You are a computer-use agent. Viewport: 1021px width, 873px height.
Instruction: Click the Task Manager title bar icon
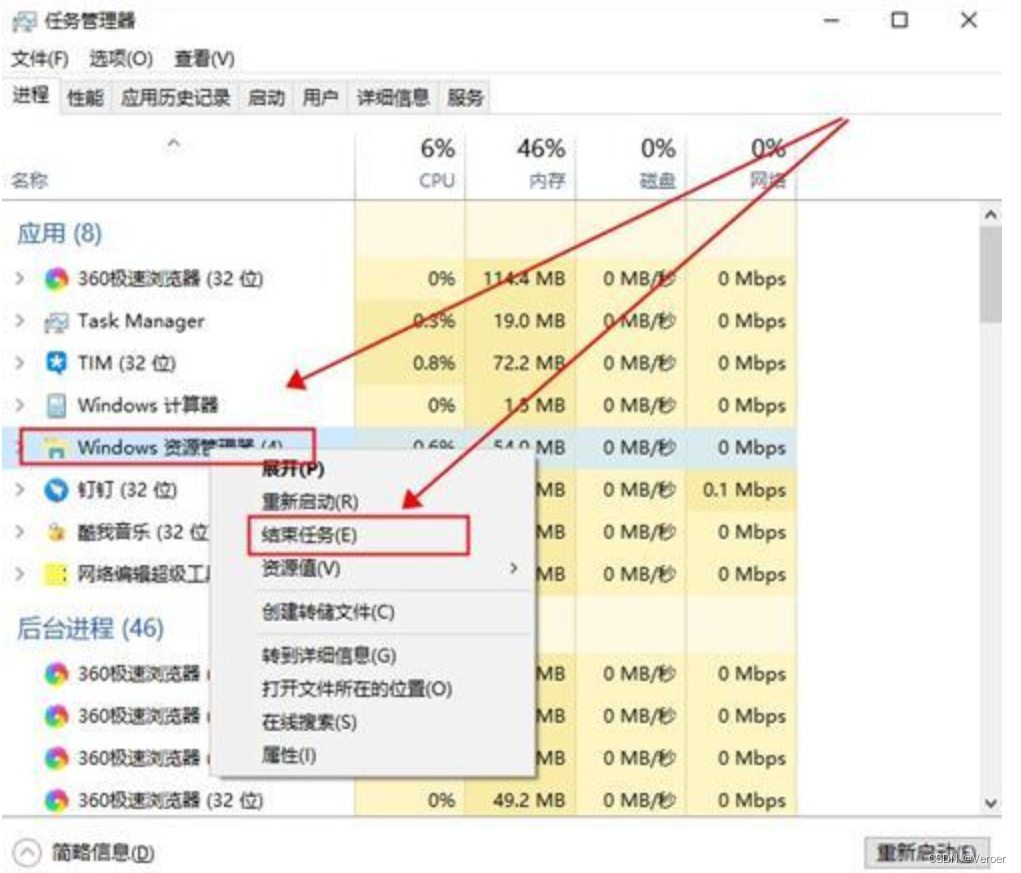[24, 21]
